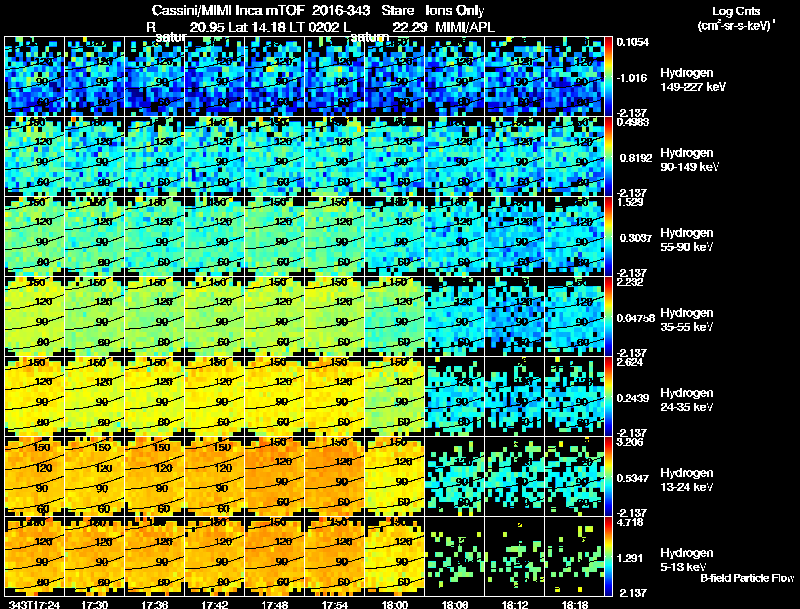
Task: Select the 13-24 keV panel at 18:18
Action: pos(574,476)
